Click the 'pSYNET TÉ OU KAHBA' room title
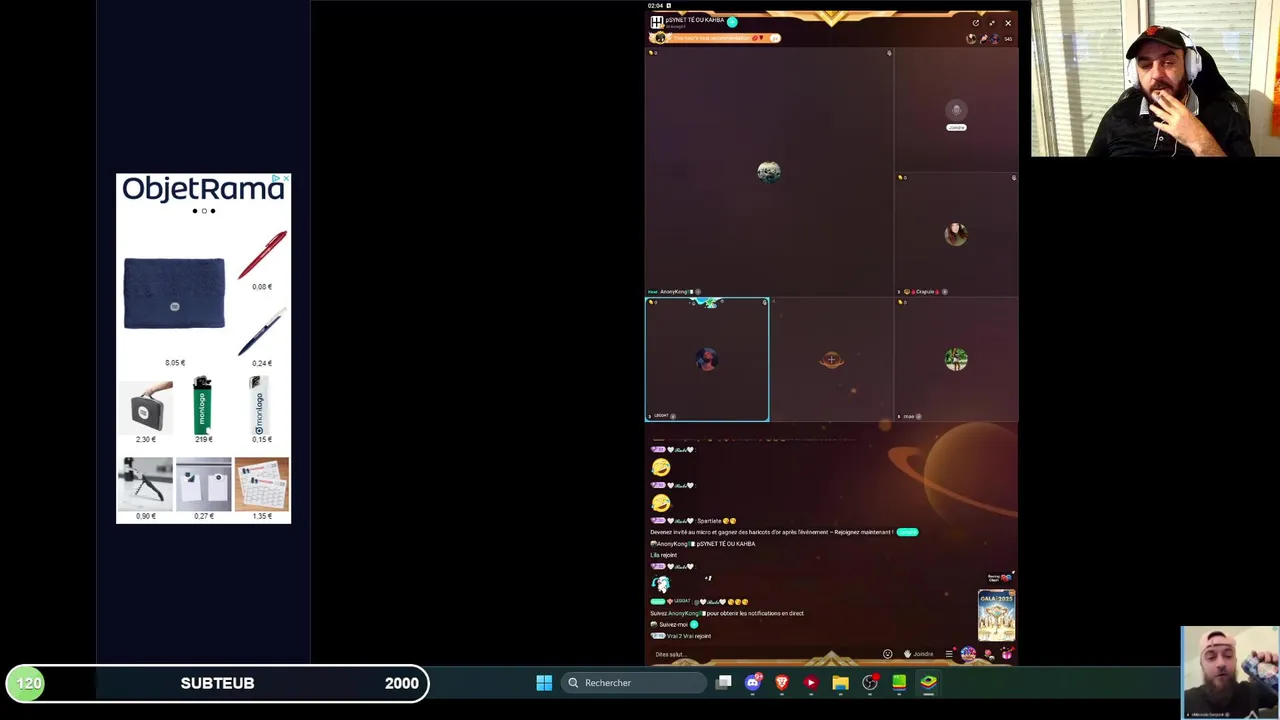1280x720 pixels. tap(695, 20)
